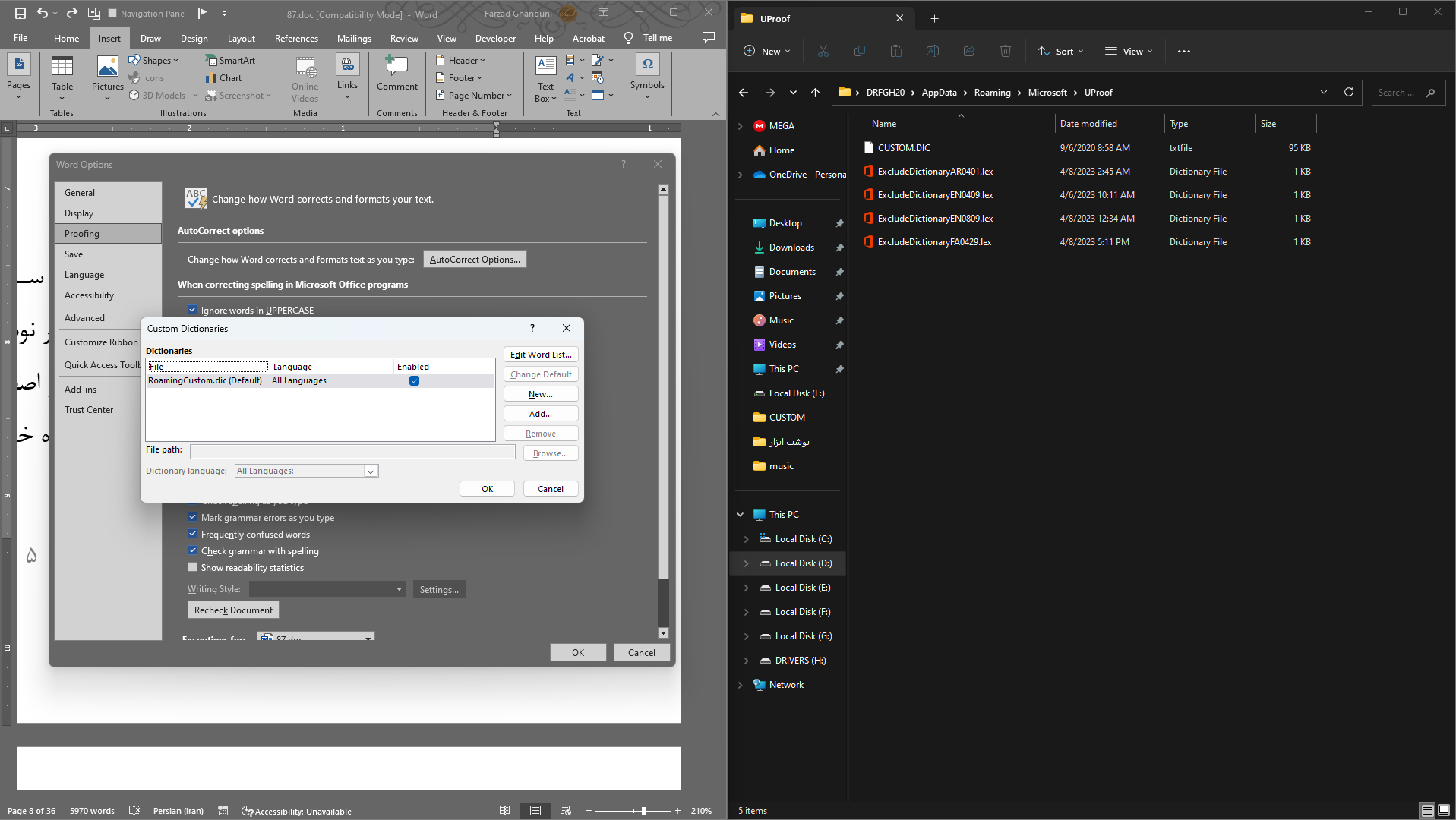Select Advanced in Word Options

pos(108,317)
